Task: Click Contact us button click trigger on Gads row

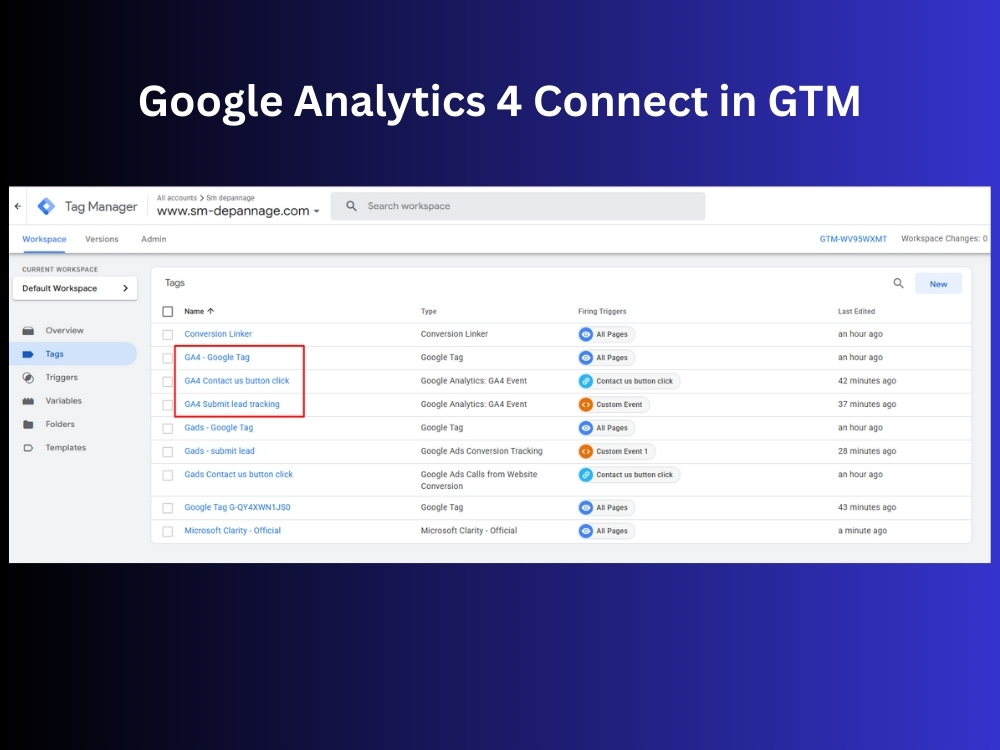Action: 628,474
